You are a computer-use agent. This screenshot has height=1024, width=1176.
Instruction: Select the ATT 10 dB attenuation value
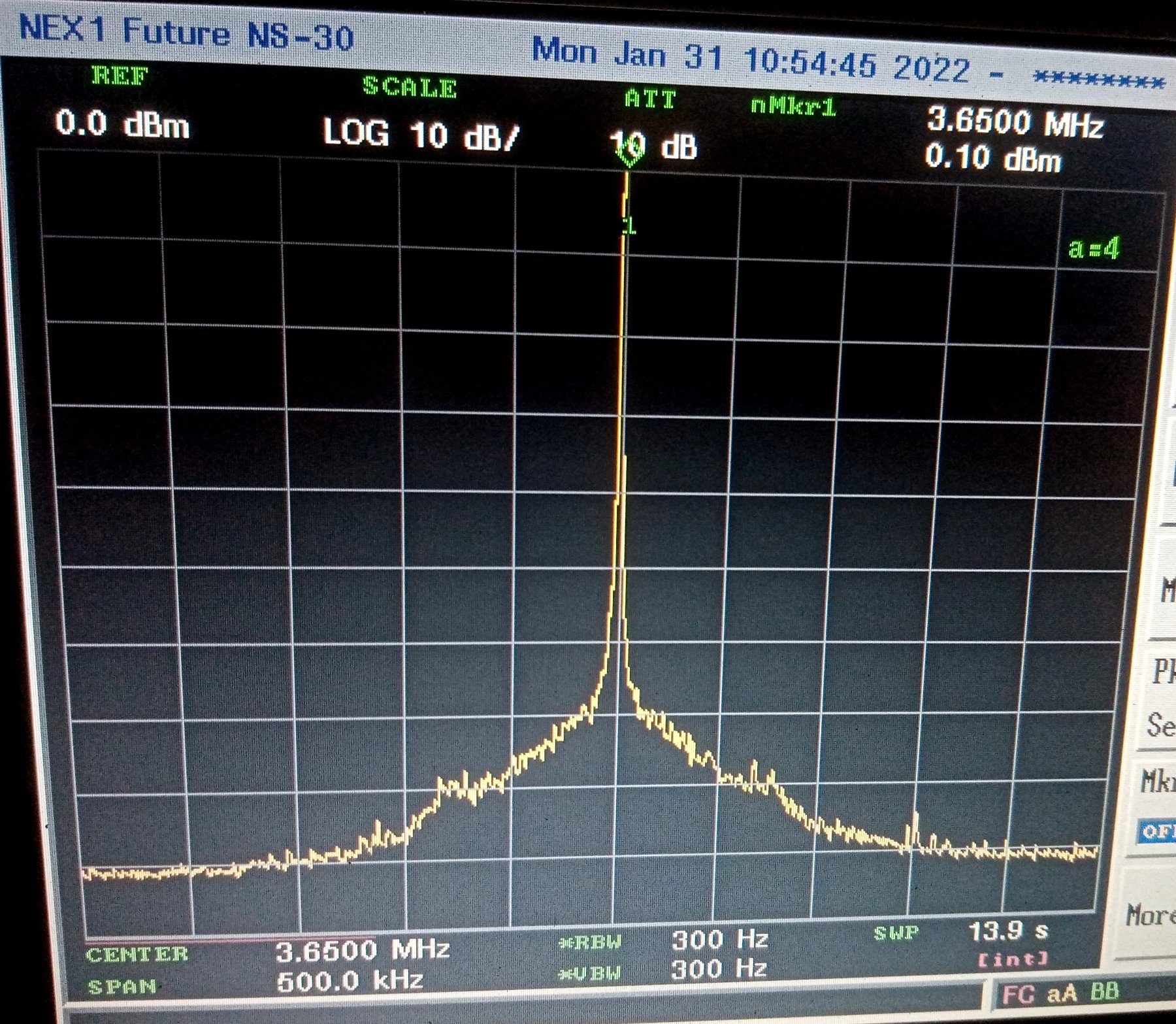[x=653, y=146]
